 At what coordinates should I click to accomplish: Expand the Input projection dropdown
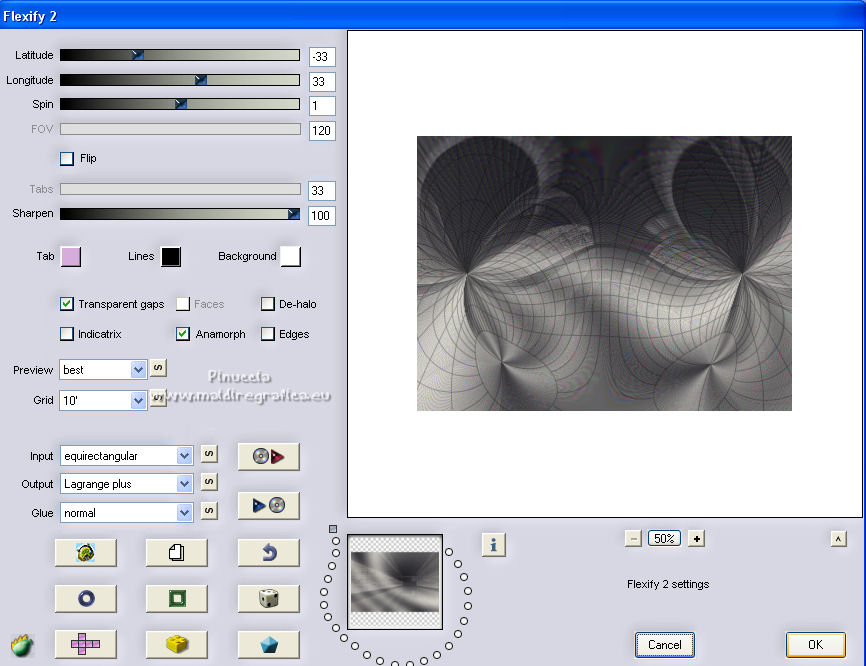184,456
